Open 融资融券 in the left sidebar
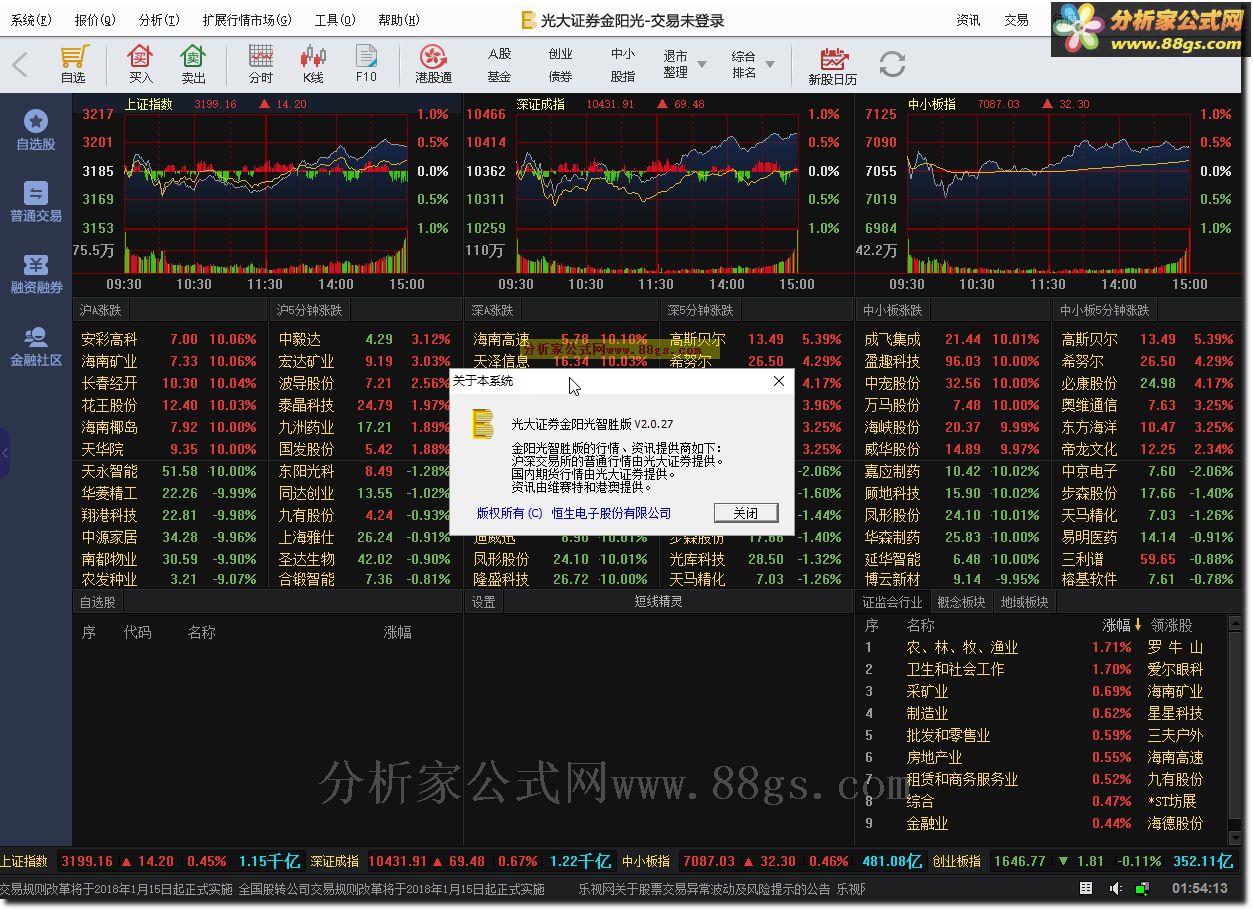1253x910 pixels. (x=36, y=275)
